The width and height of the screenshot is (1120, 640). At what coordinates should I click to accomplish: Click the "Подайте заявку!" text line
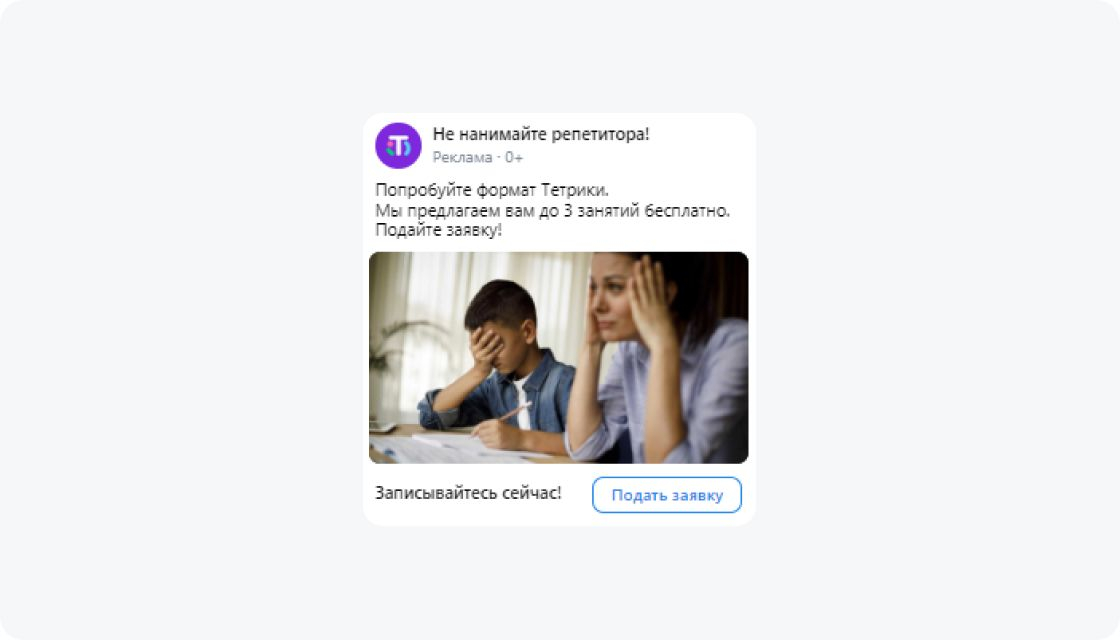[439, 230]
